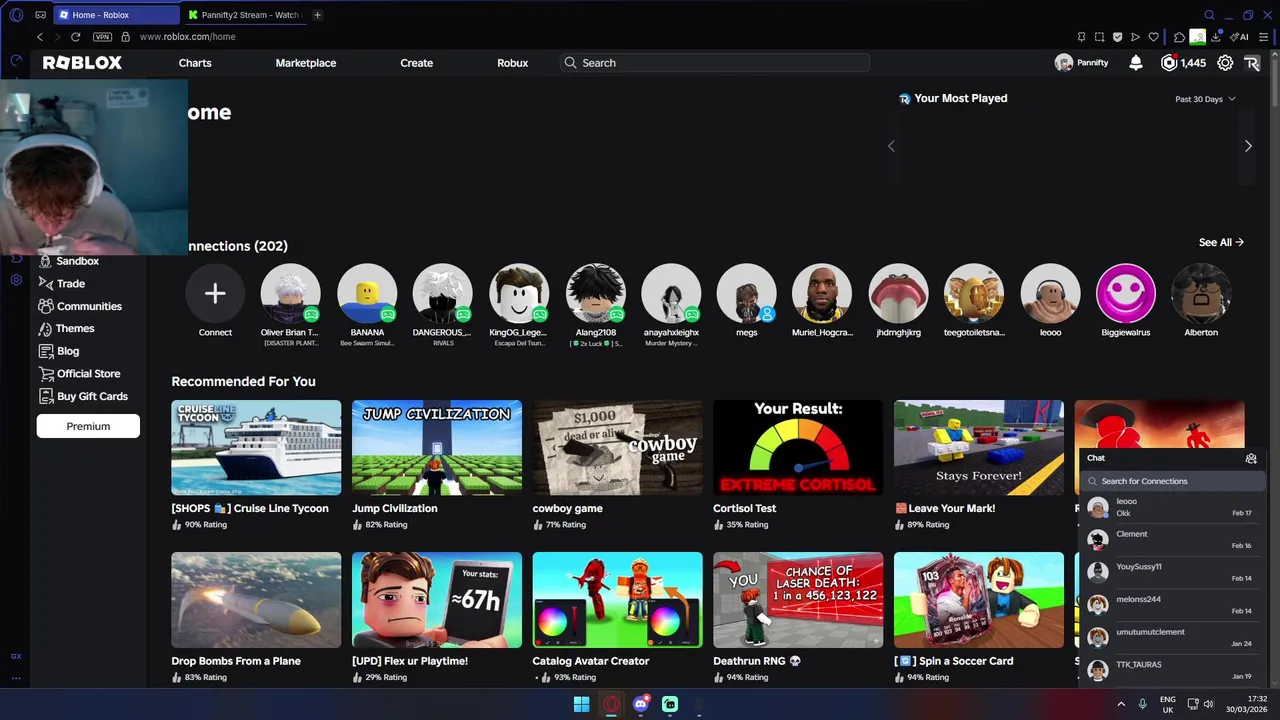
Task: Open new browser tab with plus
Action: click(318, 15)
